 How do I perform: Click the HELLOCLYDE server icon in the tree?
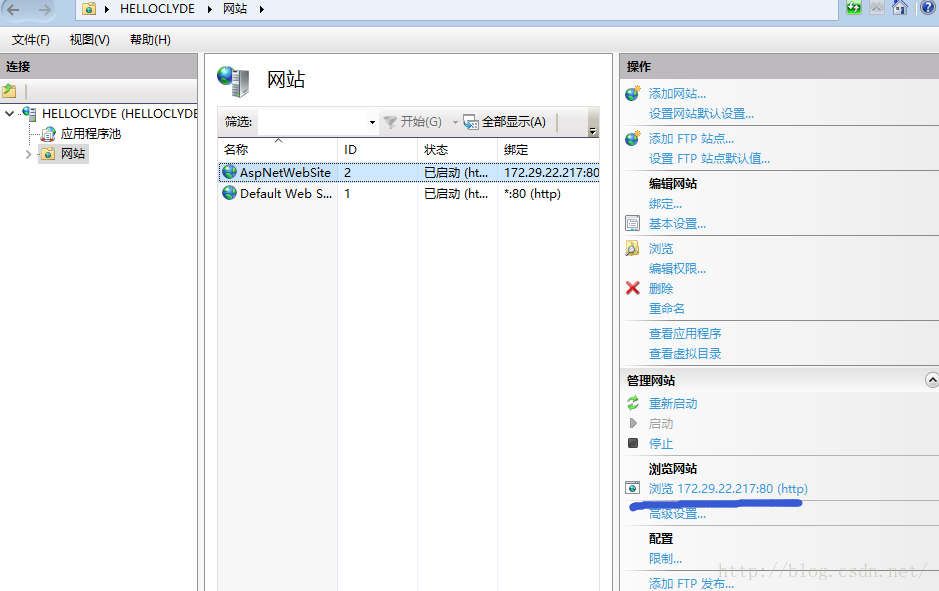point(29,113)
